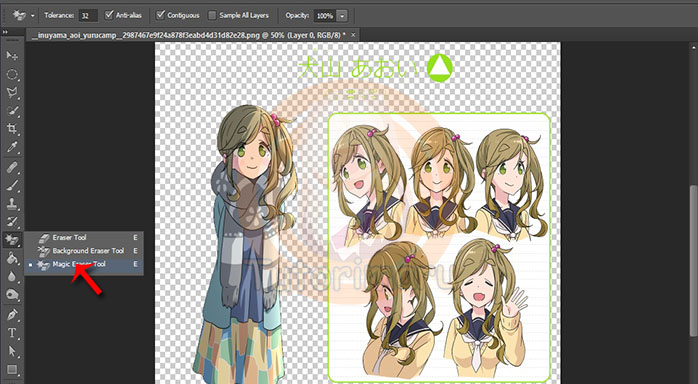Screen dimensions: 698x384
Task: Toggle the Contiguous checkbox
Action: point(160,15)
